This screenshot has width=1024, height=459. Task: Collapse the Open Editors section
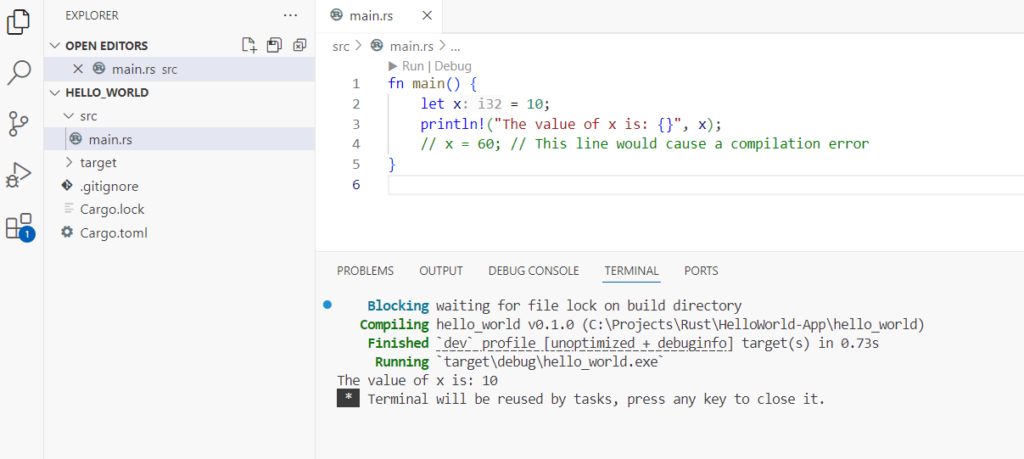(54, 46)
